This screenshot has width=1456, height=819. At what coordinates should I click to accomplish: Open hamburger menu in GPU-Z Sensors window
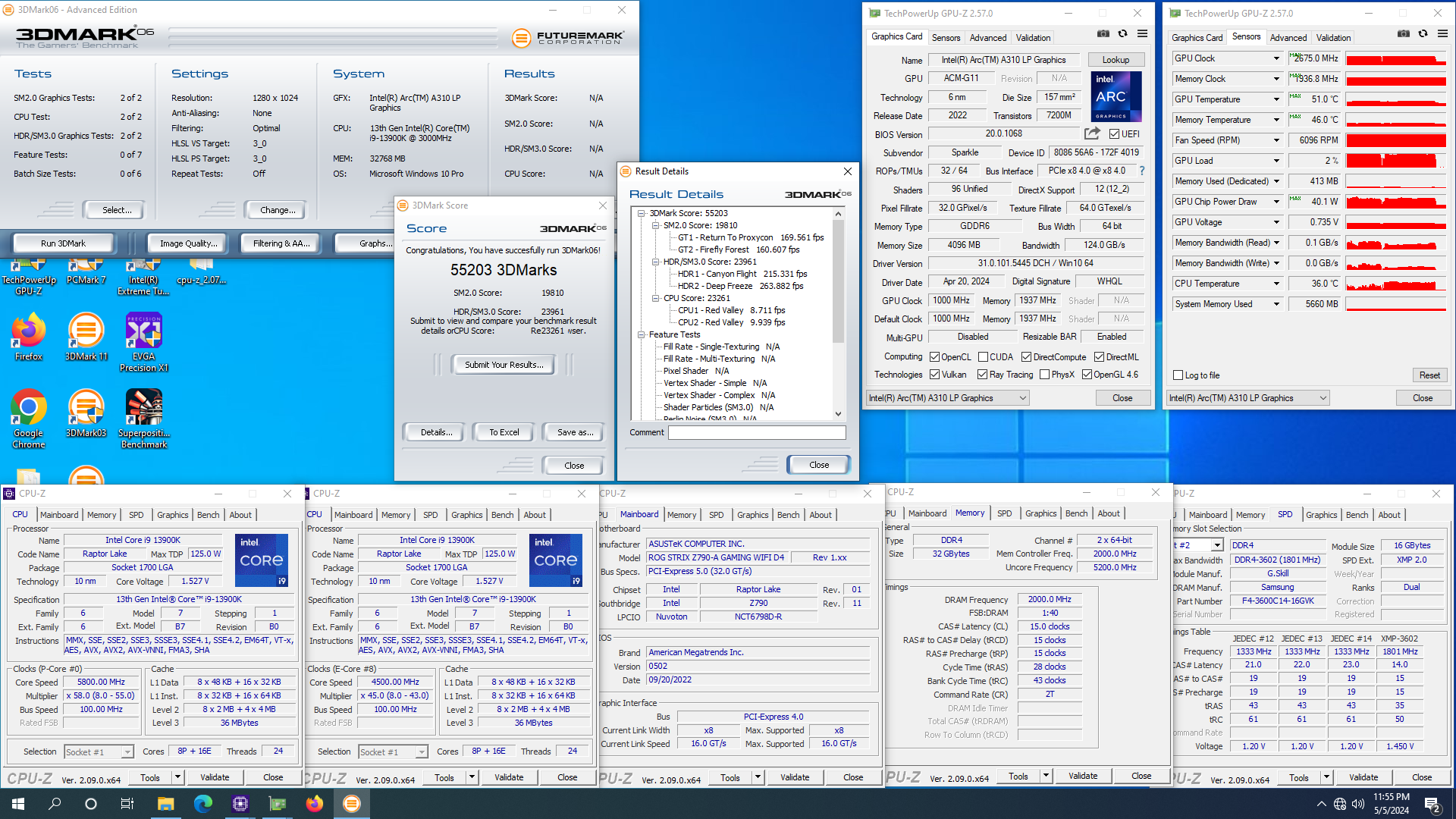pos(1442,34)
